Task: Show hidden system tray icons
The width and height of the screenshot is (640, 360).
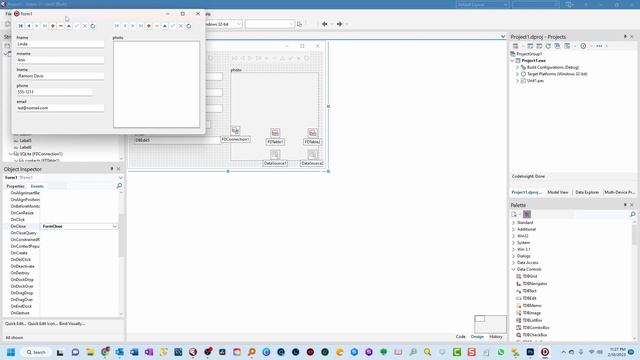Action: pos(563,352)
